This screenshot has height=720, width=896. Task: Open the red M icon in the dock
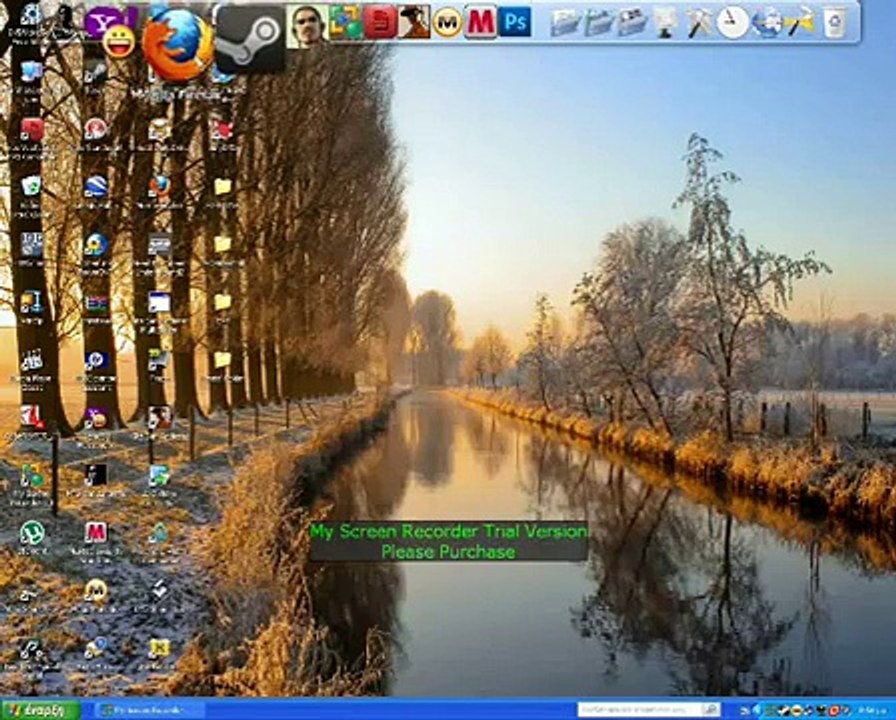point(481,22)
